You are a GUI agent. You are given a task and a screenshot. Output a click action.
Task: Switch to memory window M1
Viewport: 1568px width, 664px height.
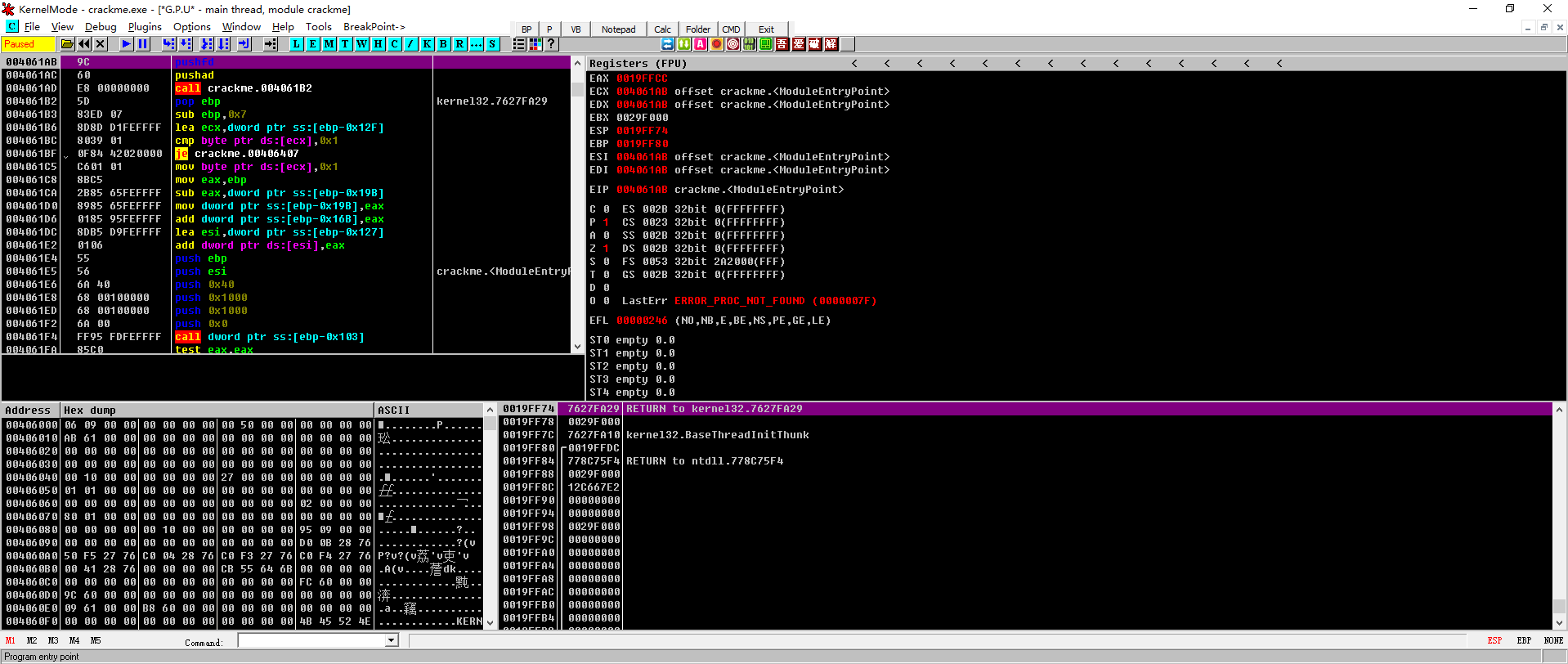click(11, 641)
